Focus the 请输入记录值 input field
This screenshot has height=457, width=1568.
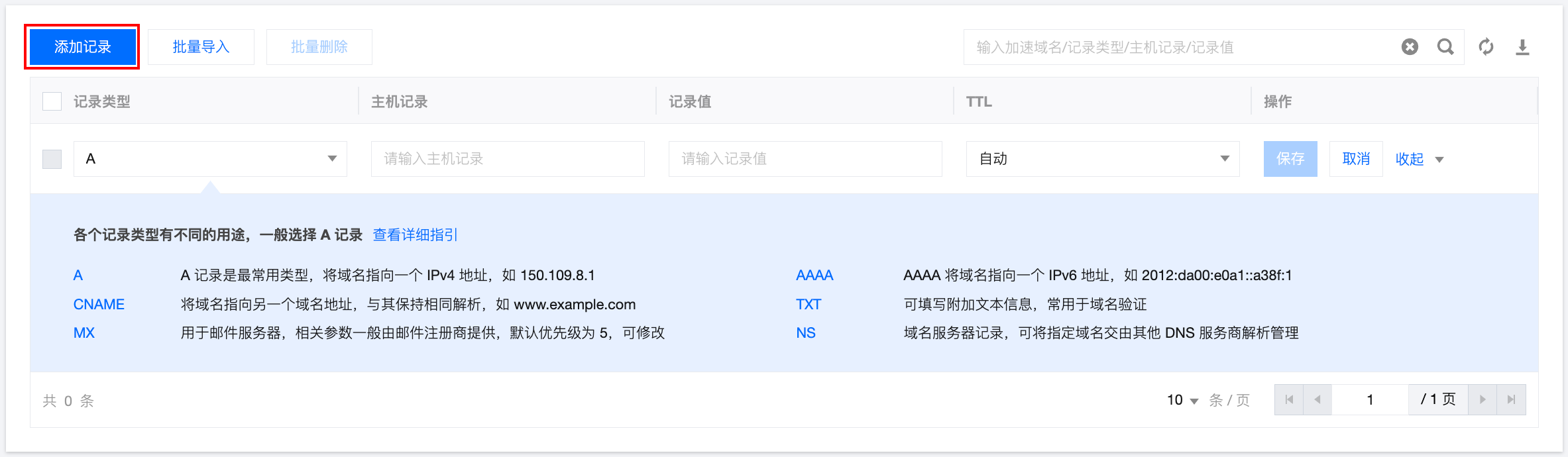point(805,159)
